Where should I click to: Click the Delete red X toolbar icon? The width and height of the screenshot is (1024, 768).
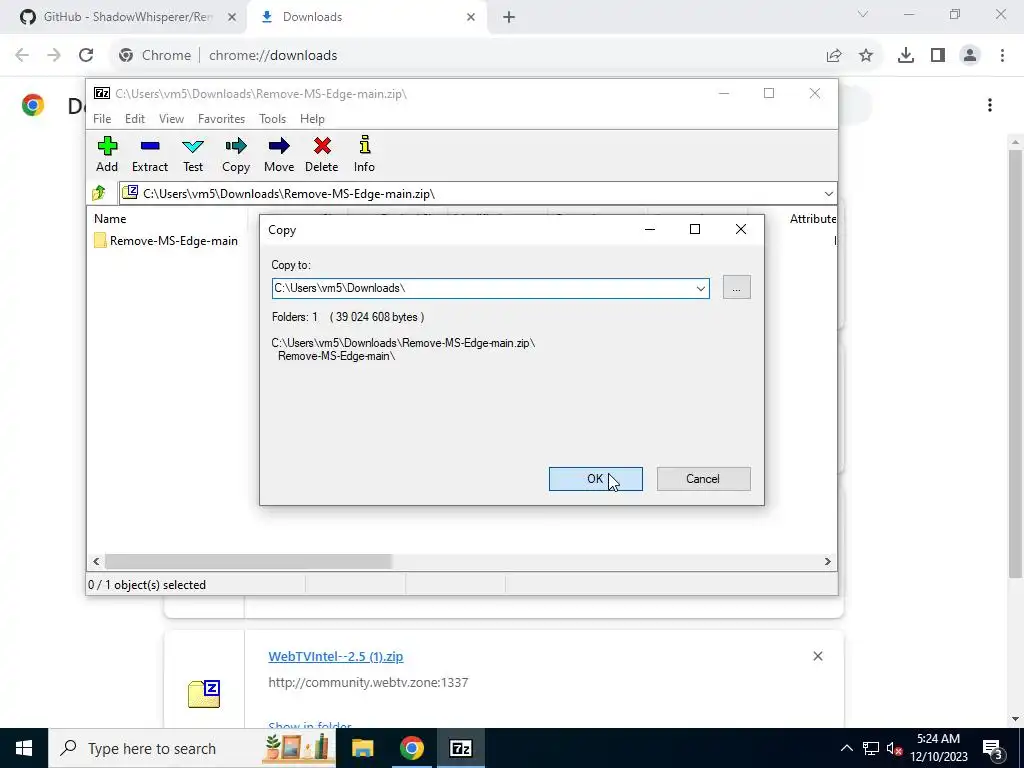pos(322,154)
